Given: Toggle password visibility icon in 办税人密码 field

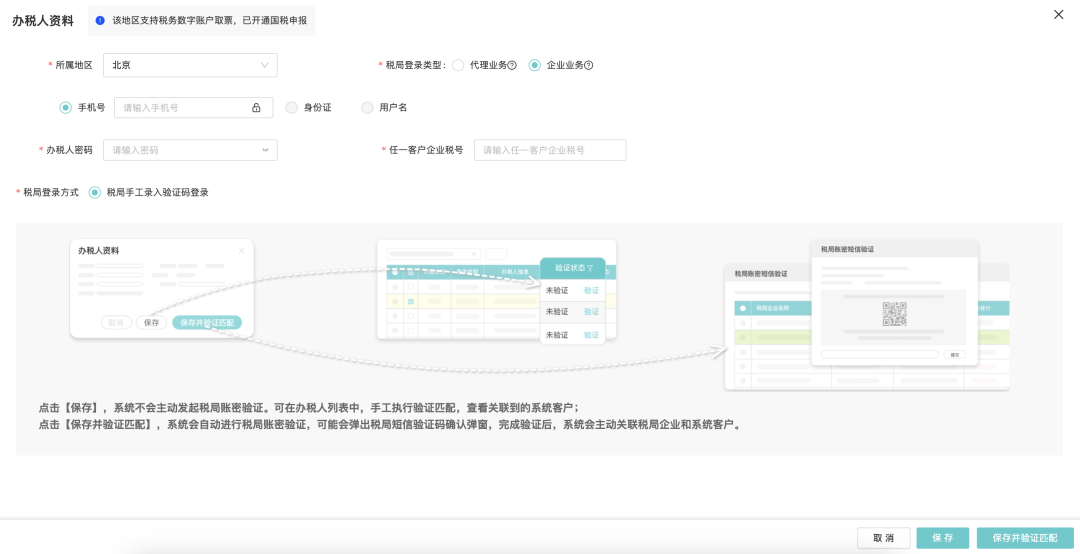Looking at the screenshot, I should pyautogui.click(x=265, y=150).
